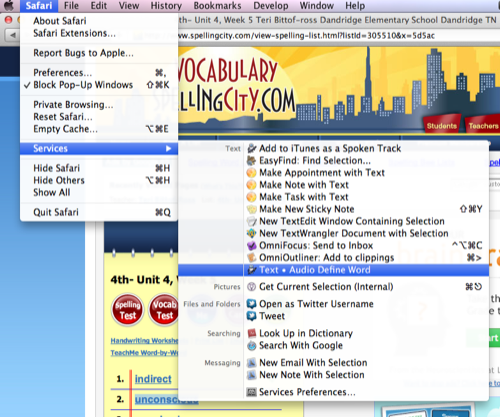Choose Empty Cache…
500x417 pixels.
pos(99,129)
